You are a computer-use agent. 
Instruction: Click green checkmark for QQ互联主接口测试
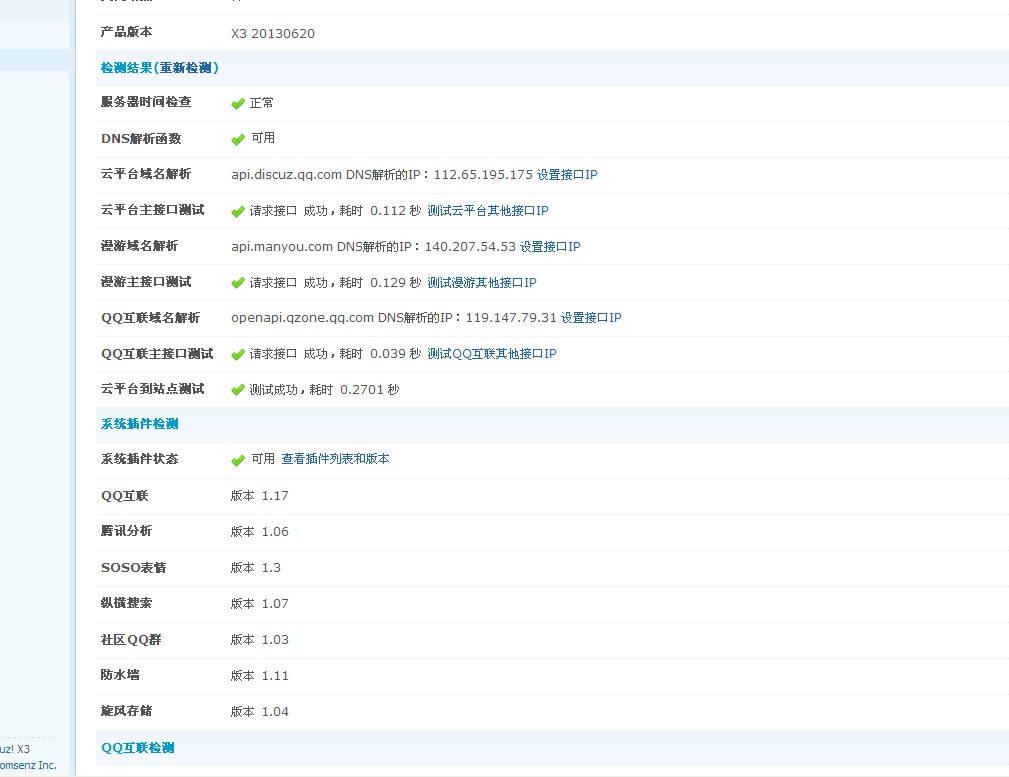click(x=238, y=354)
